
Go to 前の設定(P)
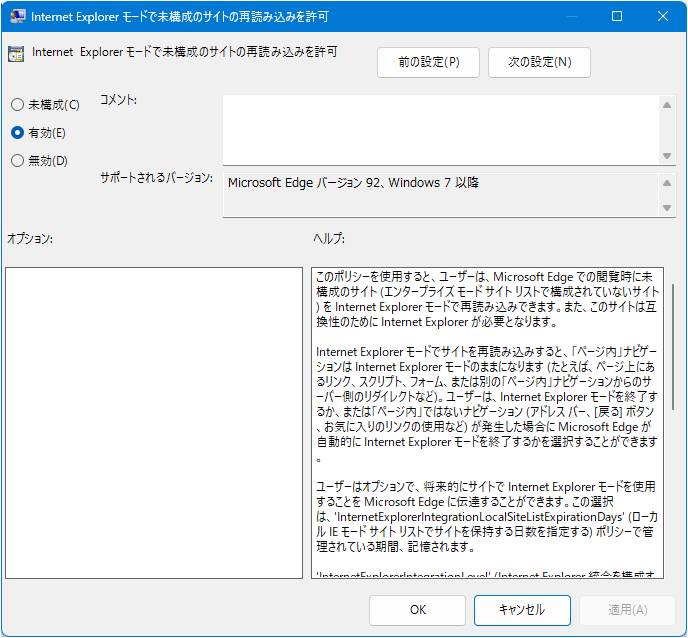pyautogui.click(x=428, y=62)
